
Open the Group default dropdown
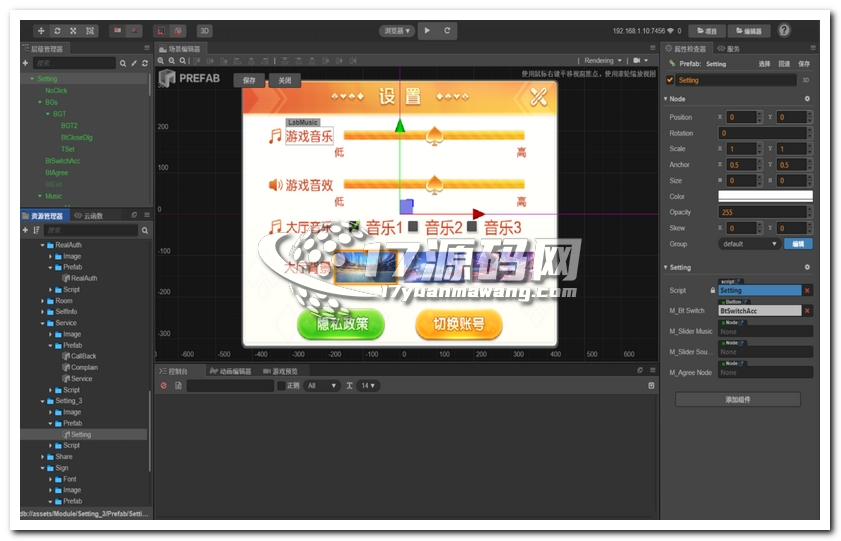point(749,244)
